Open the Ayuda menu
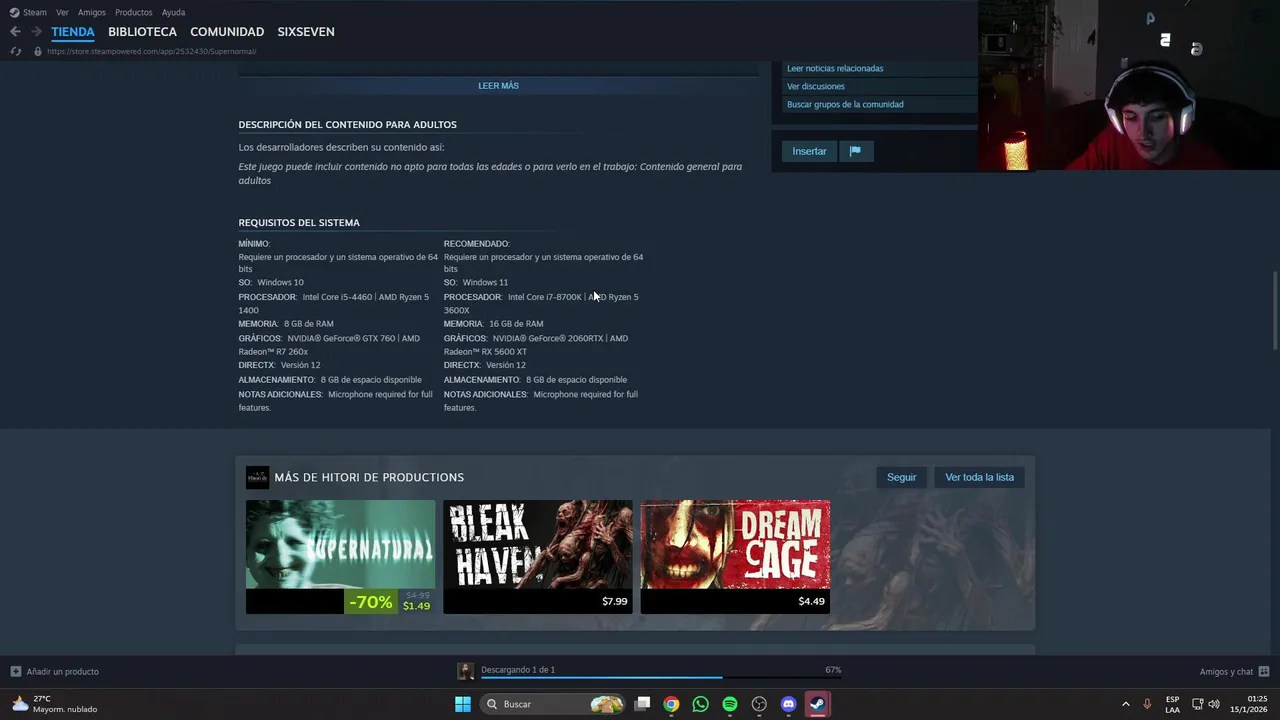Image resolution: width=1280 pixels, height=720 pixels. tap(173, 12)
